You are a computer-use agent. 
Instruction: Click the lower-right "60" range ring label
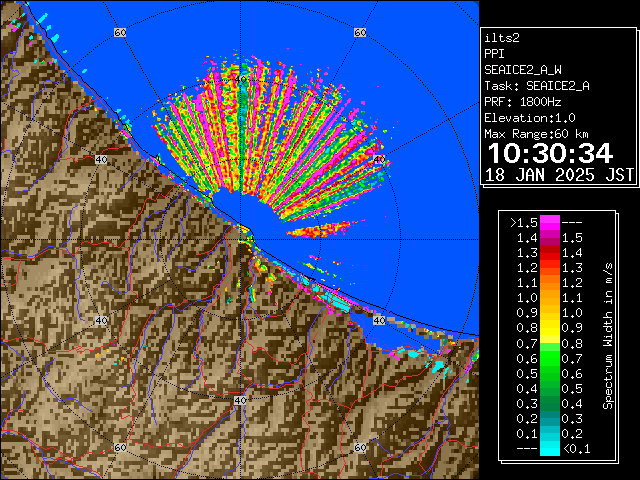[360, 447]
